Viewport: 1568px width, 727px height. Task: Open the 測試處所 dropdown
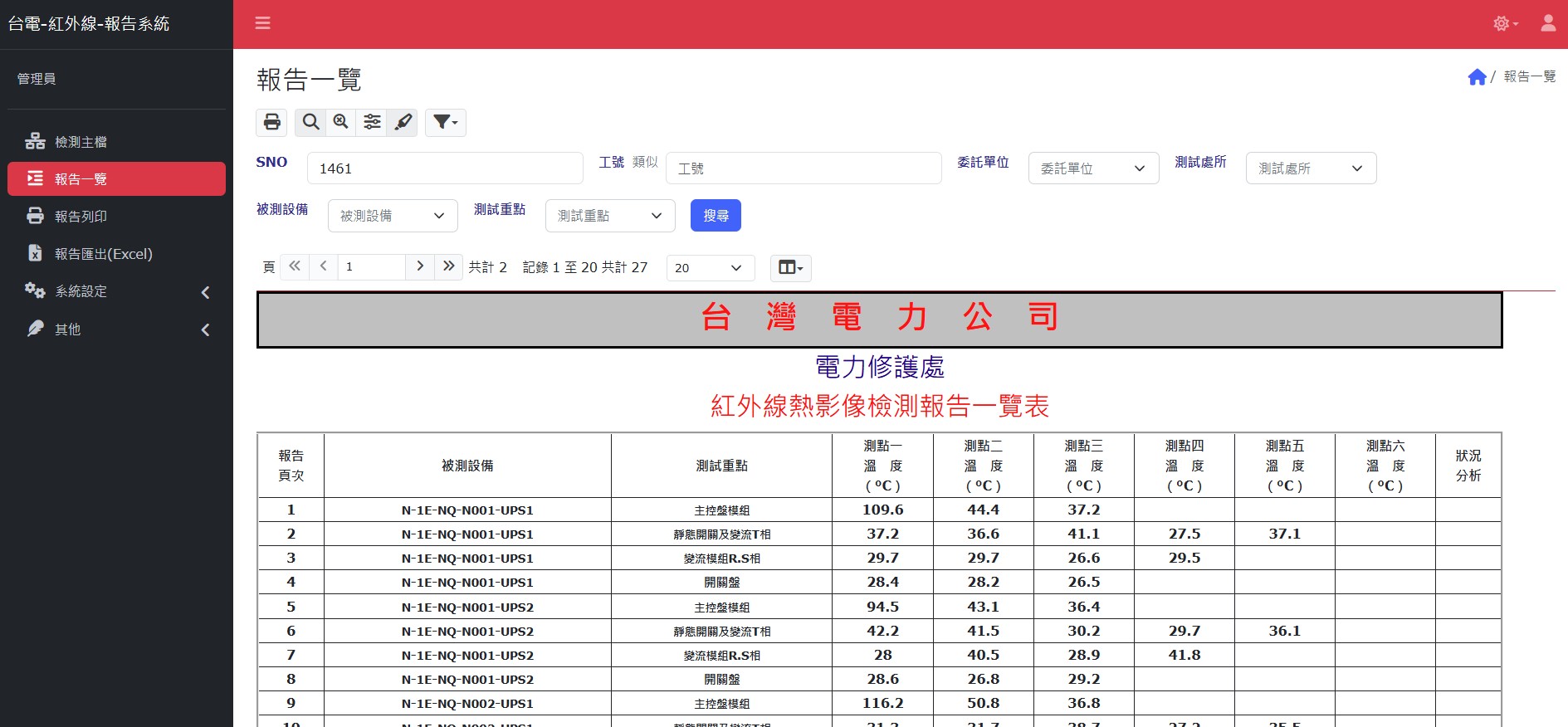coord(1311,168)
